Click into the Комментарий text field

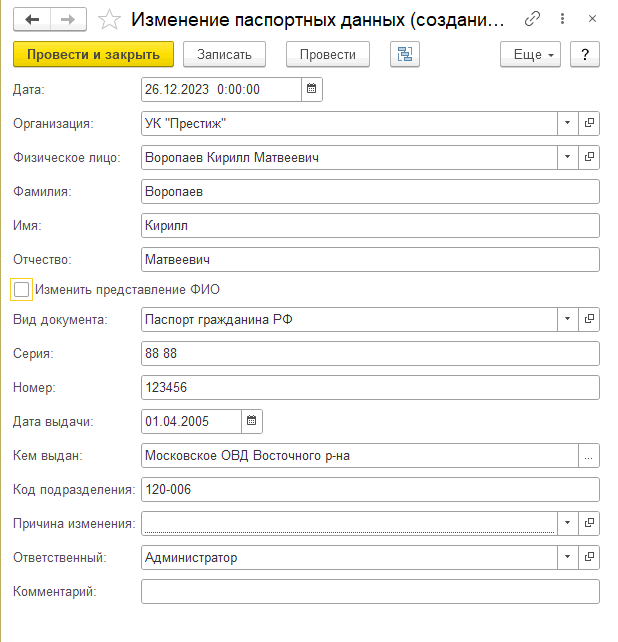pos(370,592)
